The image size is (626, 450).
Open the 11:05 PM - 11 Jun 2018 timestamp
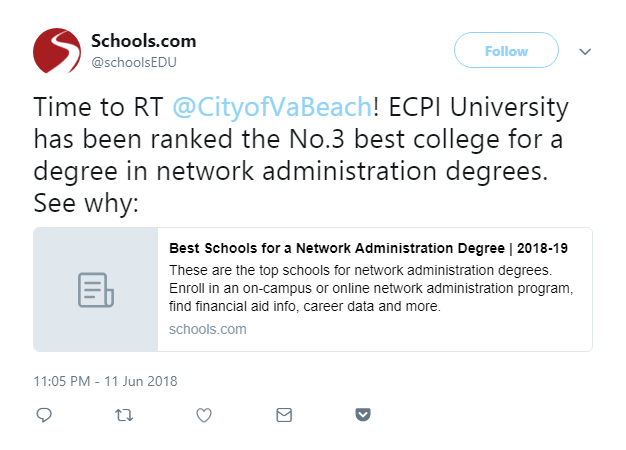[105, 381]
